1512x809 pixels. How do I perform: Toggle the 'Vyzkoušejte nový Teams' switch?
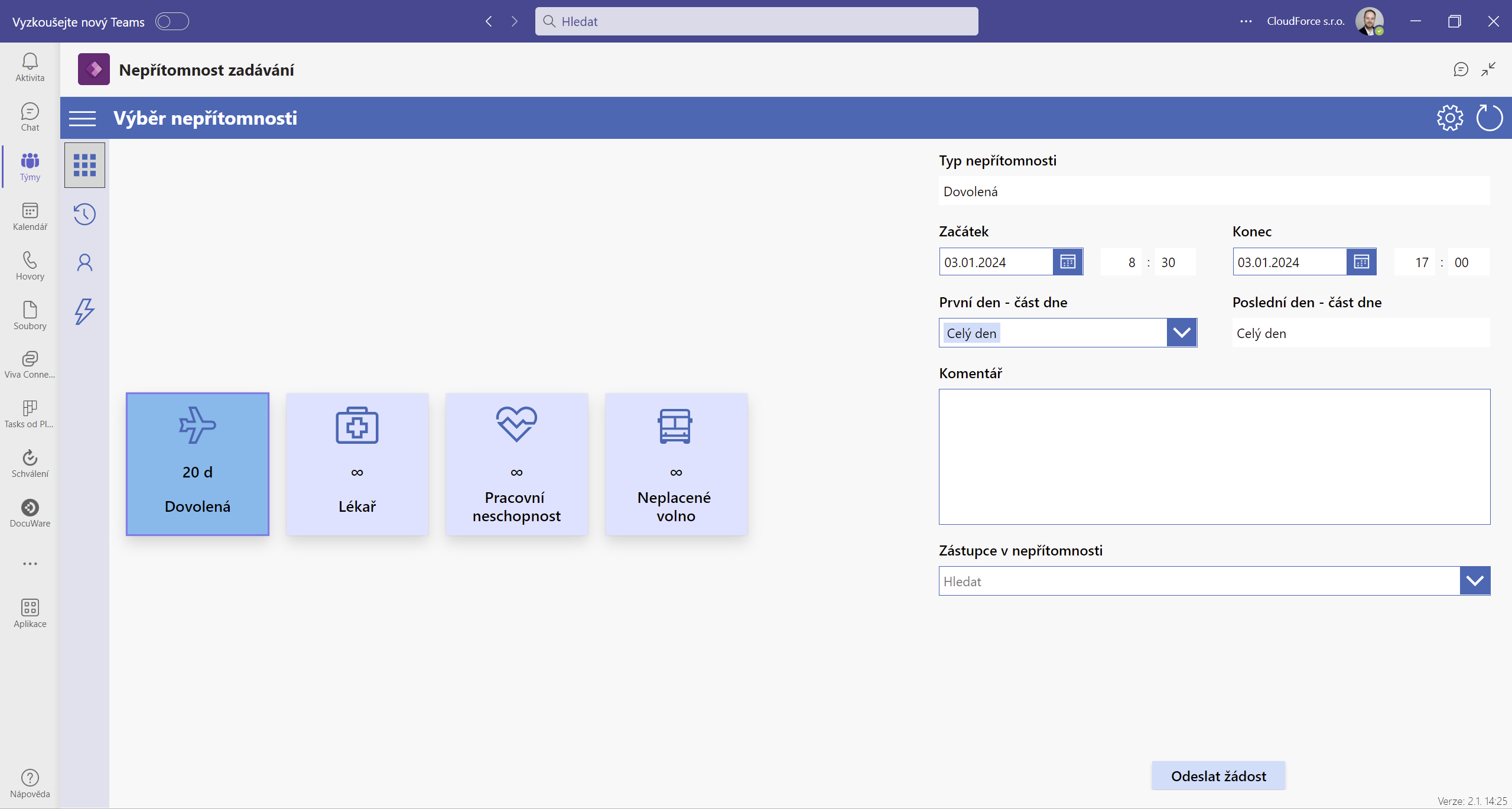[x=172, y=21]
